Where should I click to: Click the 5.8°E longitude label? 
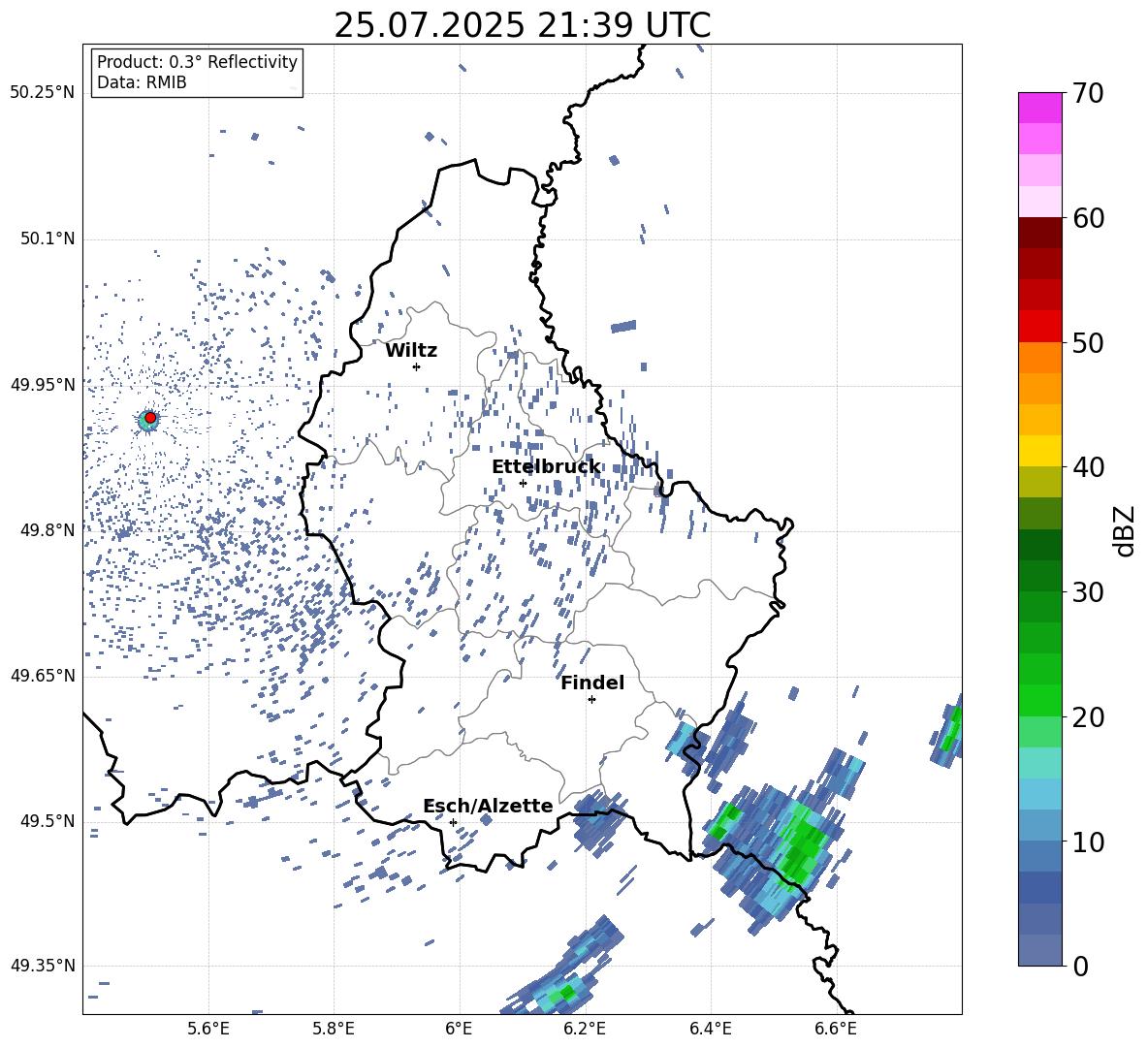pos(334,1029)
